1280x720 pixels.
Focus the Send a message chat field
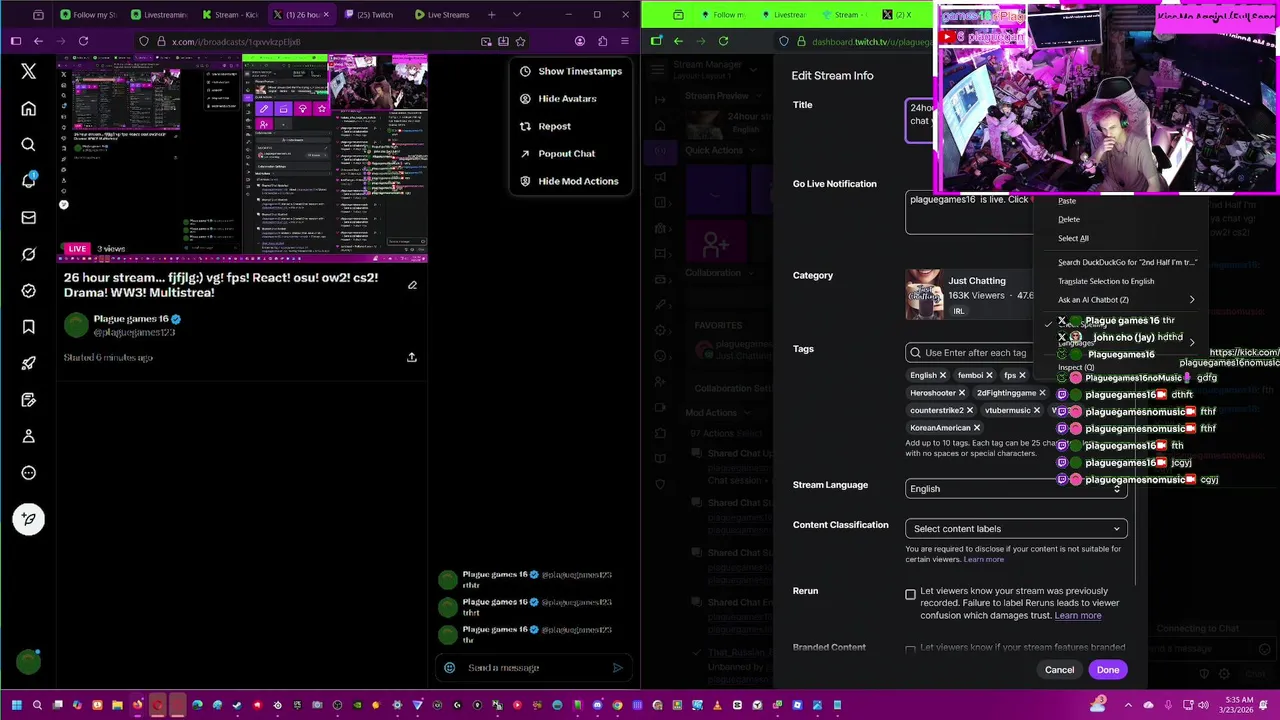[535, 668]
